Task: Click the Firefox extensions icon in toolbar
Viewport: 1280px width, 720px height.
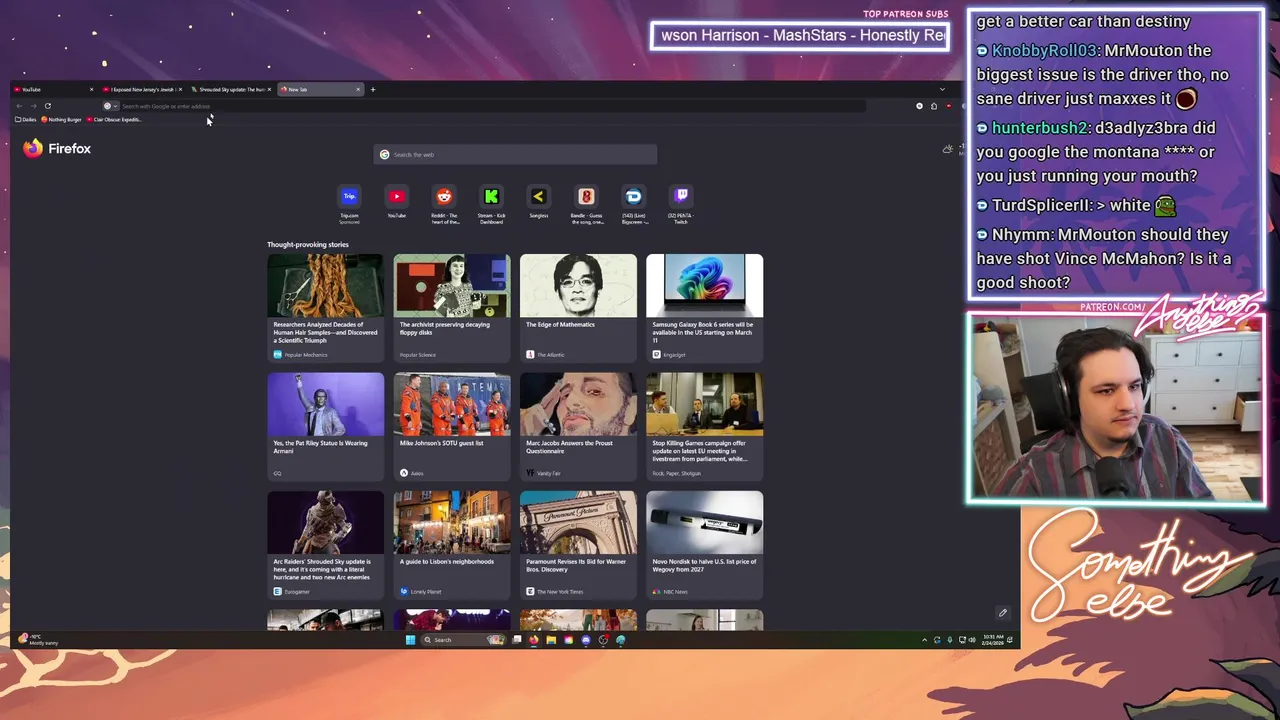Action: click(x=934, y=106)
